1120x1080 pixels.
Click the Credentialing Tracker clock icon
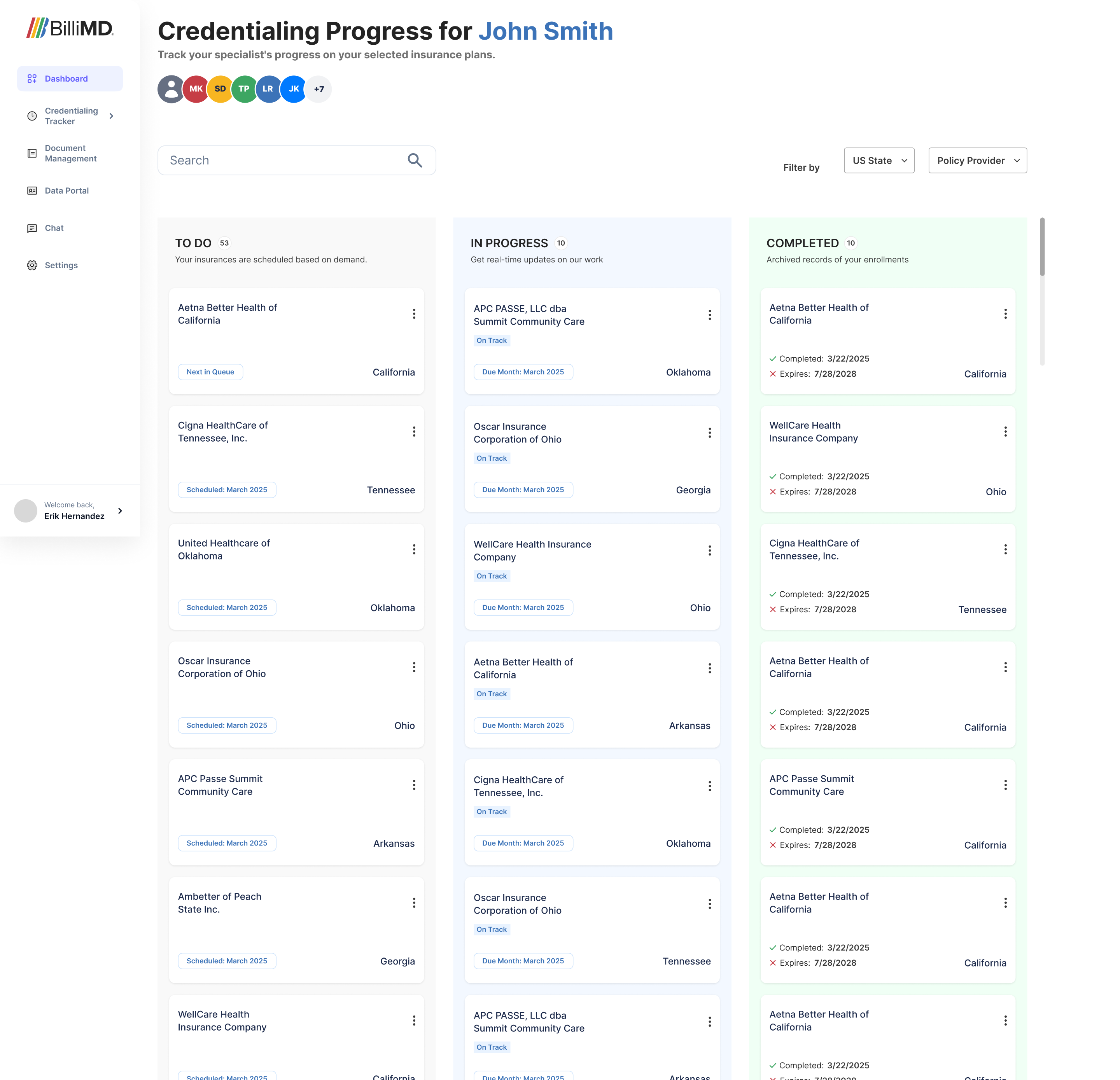coord(32,116)
